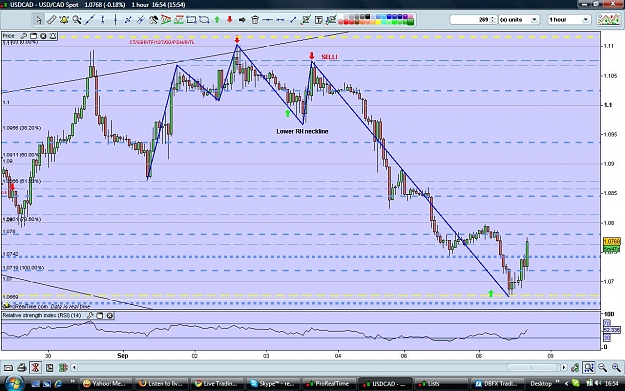Click the horizontal scrollbar thumb

pos(531,367)
